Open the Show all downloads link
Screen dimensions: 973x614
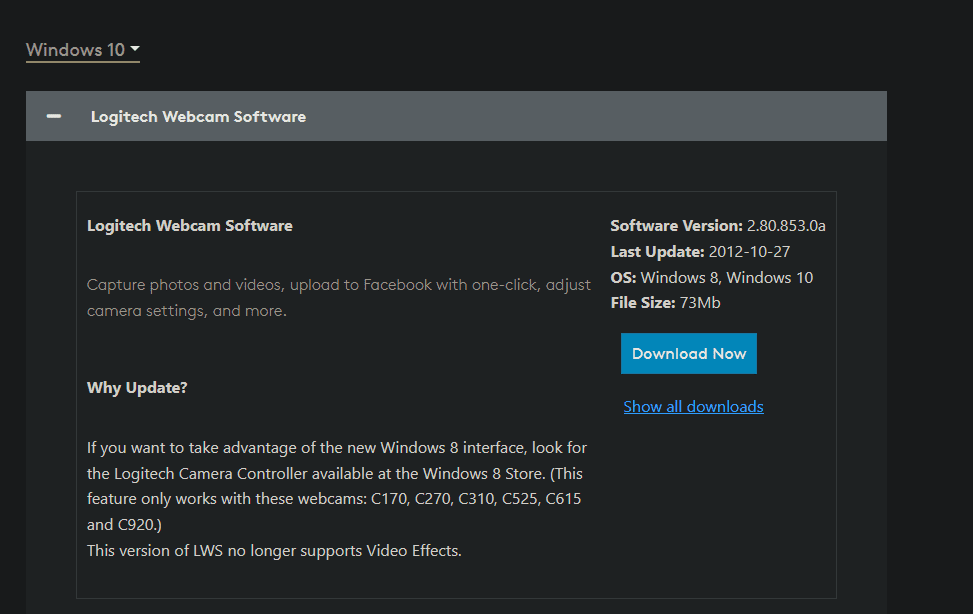[x=693, y=407]
